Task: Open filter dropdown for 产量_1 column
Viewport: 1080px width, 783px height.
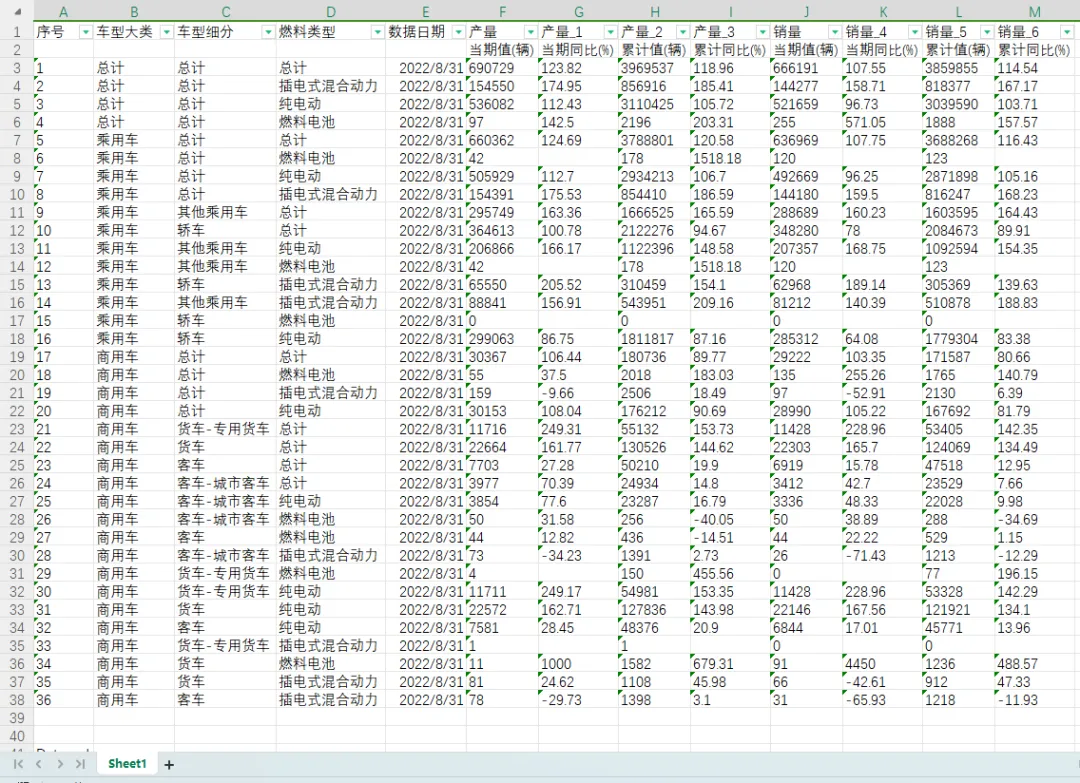Action: point(610,32)
